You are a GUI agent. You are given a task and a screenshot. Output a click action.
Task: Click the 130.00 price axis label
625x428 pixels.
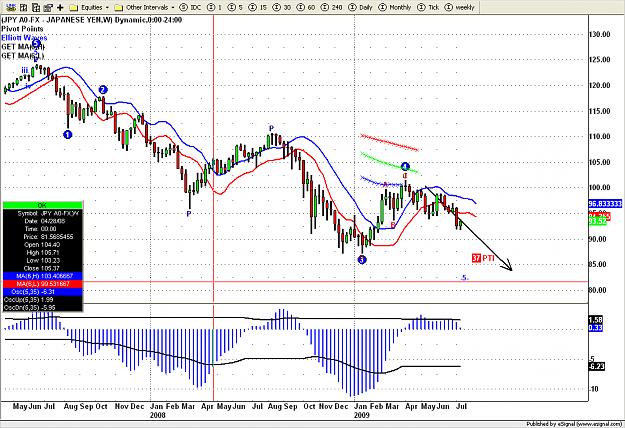coord(599,34)
